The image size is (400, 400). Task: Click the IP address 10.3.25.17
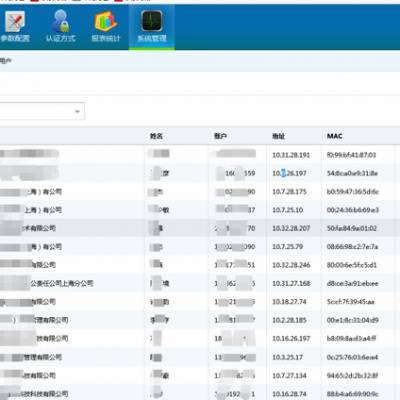[287, 357]
